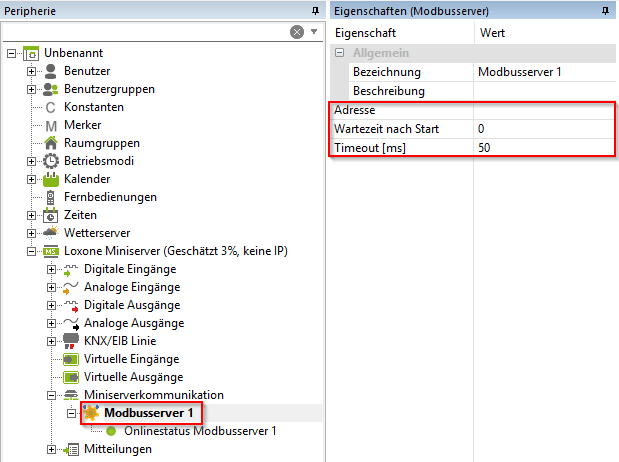Click the green Kalender icon

(51, 179)
